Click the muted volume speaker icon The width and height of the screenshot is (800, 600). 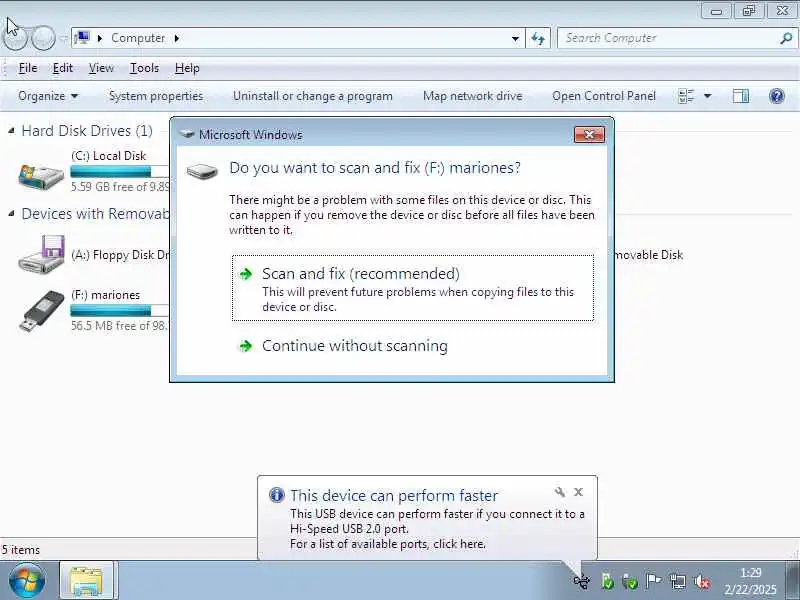coord(702,581)
